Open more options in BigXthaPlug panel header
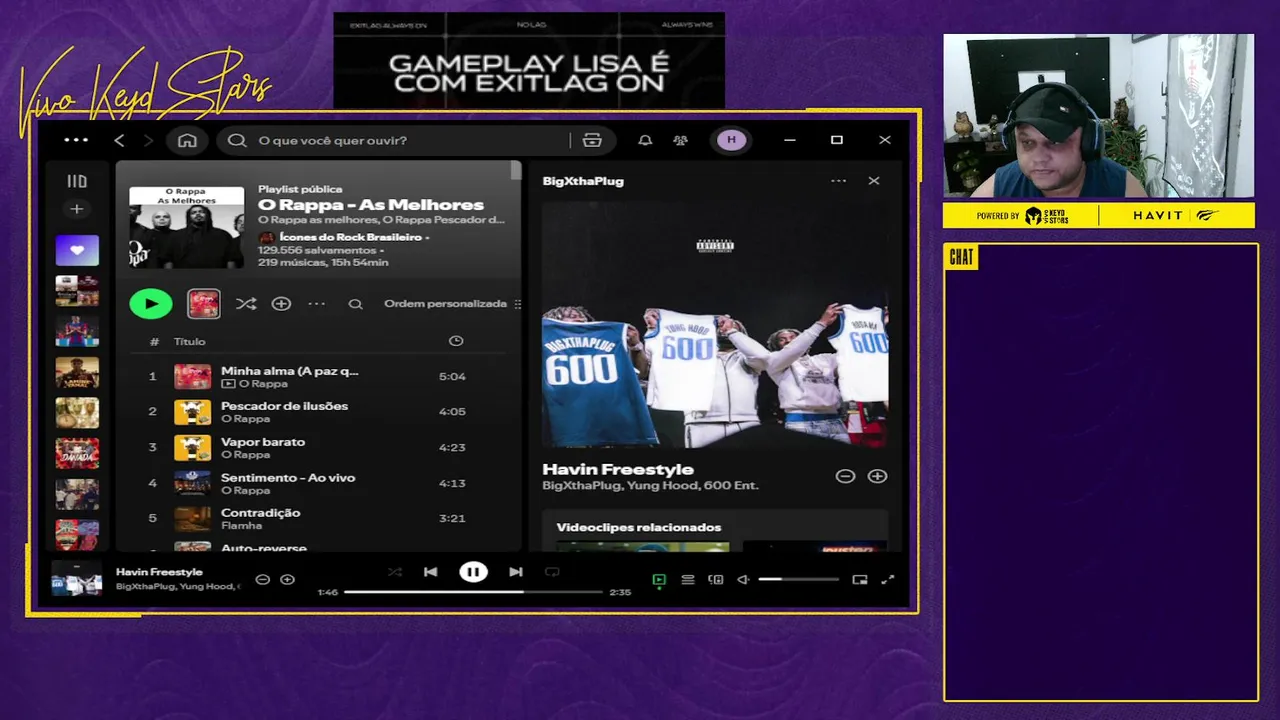 pos(838,181)
